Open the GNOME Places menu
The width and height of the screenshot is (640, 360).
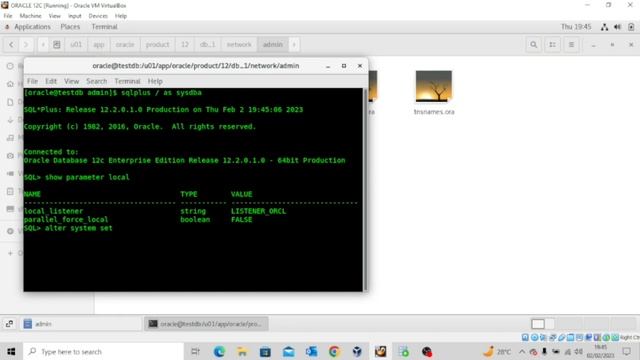(x=70, y=27)
